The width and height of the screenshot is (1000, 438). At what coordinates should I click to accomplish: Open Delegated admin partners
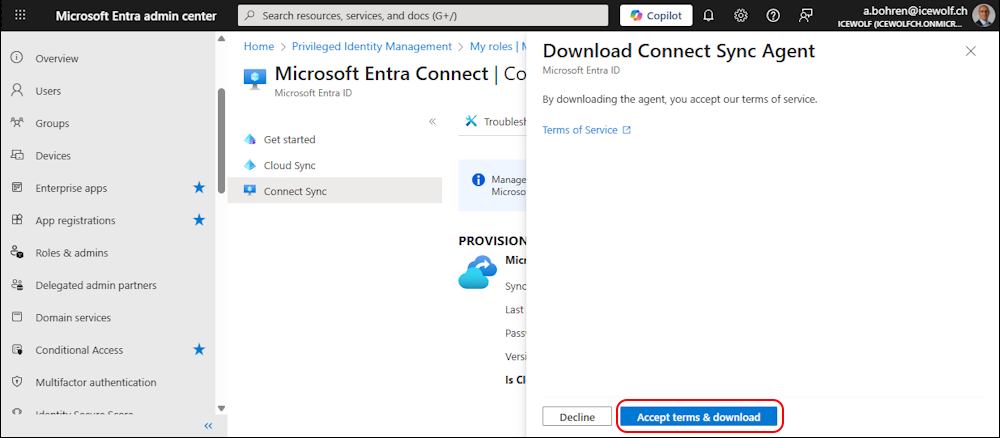point(96,286)
